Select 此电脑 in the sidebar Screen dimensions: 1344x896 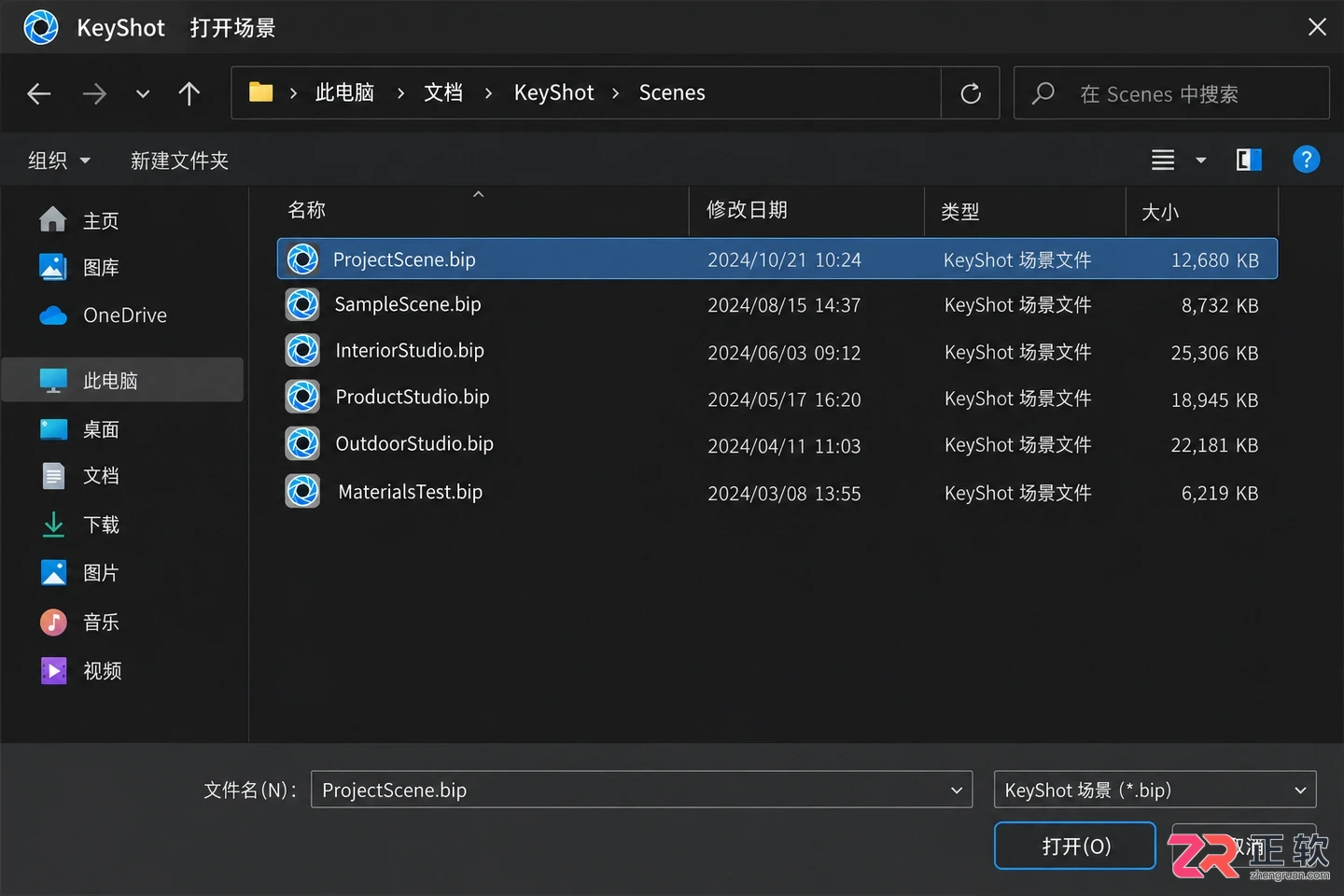pos(122,380)
